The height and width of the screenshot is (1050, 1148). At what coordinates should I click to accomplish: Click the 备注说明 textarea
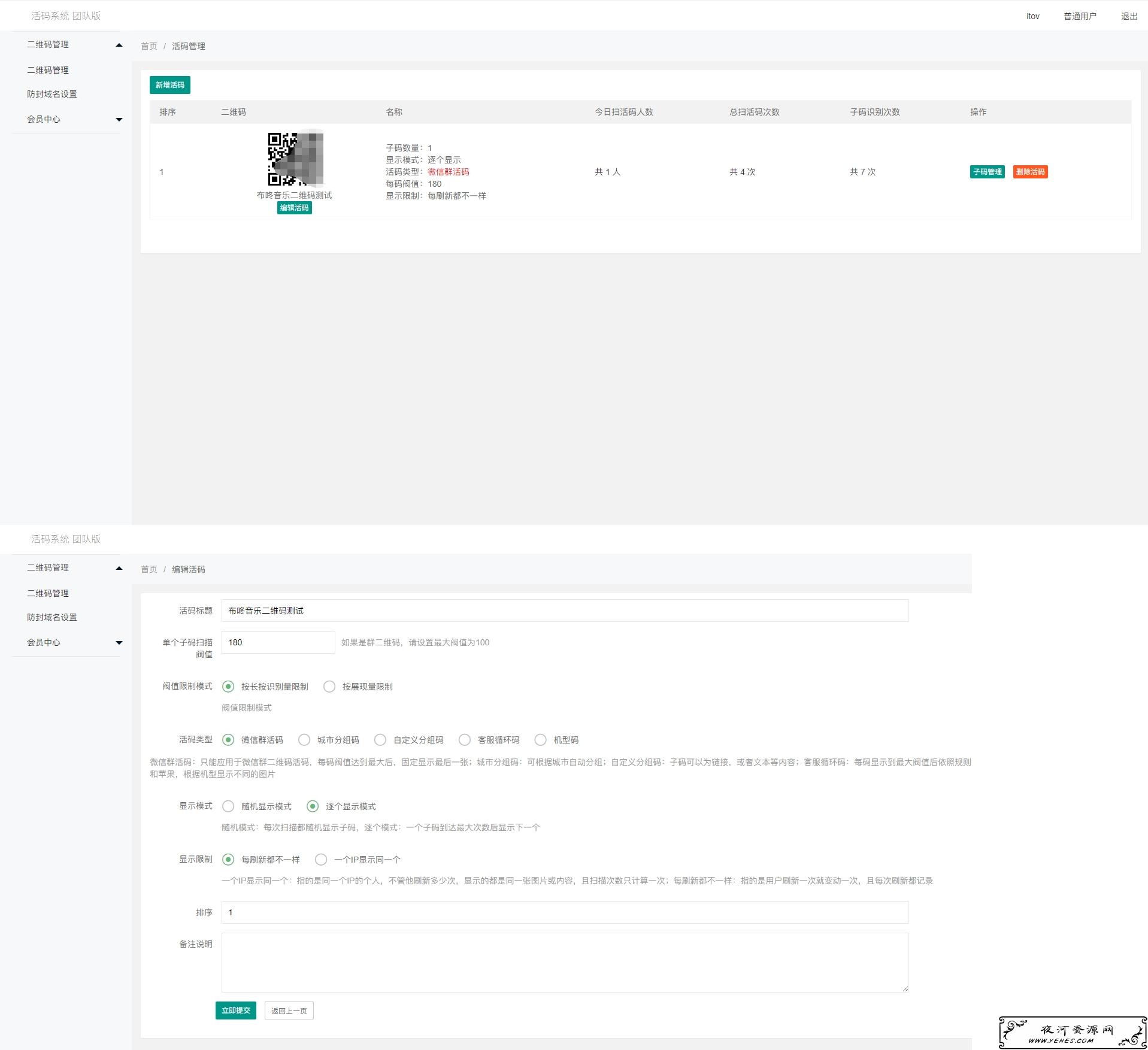click(565, 963)
